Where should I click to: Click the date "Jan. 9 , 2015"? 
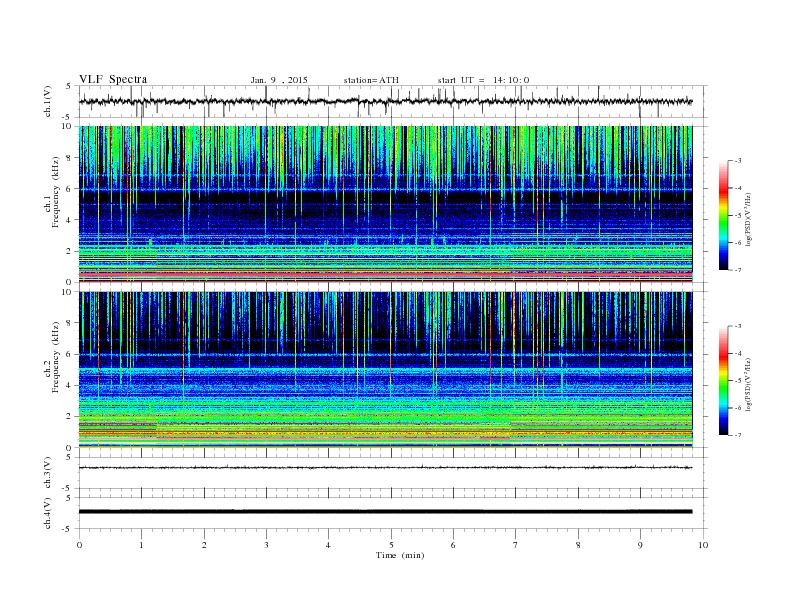pyautogui.click(x=279, y=80)
